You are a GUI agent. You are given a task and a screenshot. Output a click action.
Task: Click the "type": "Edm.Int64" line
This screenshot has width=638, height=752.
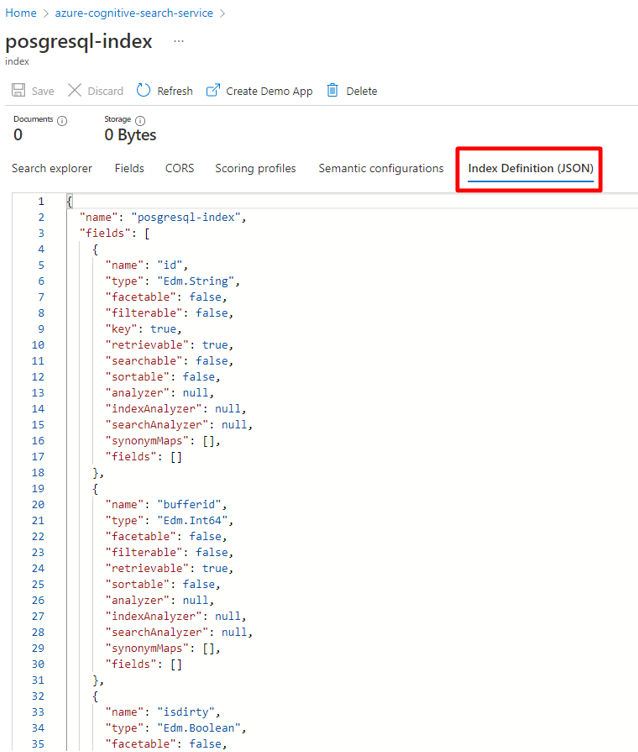coord(169,520)
